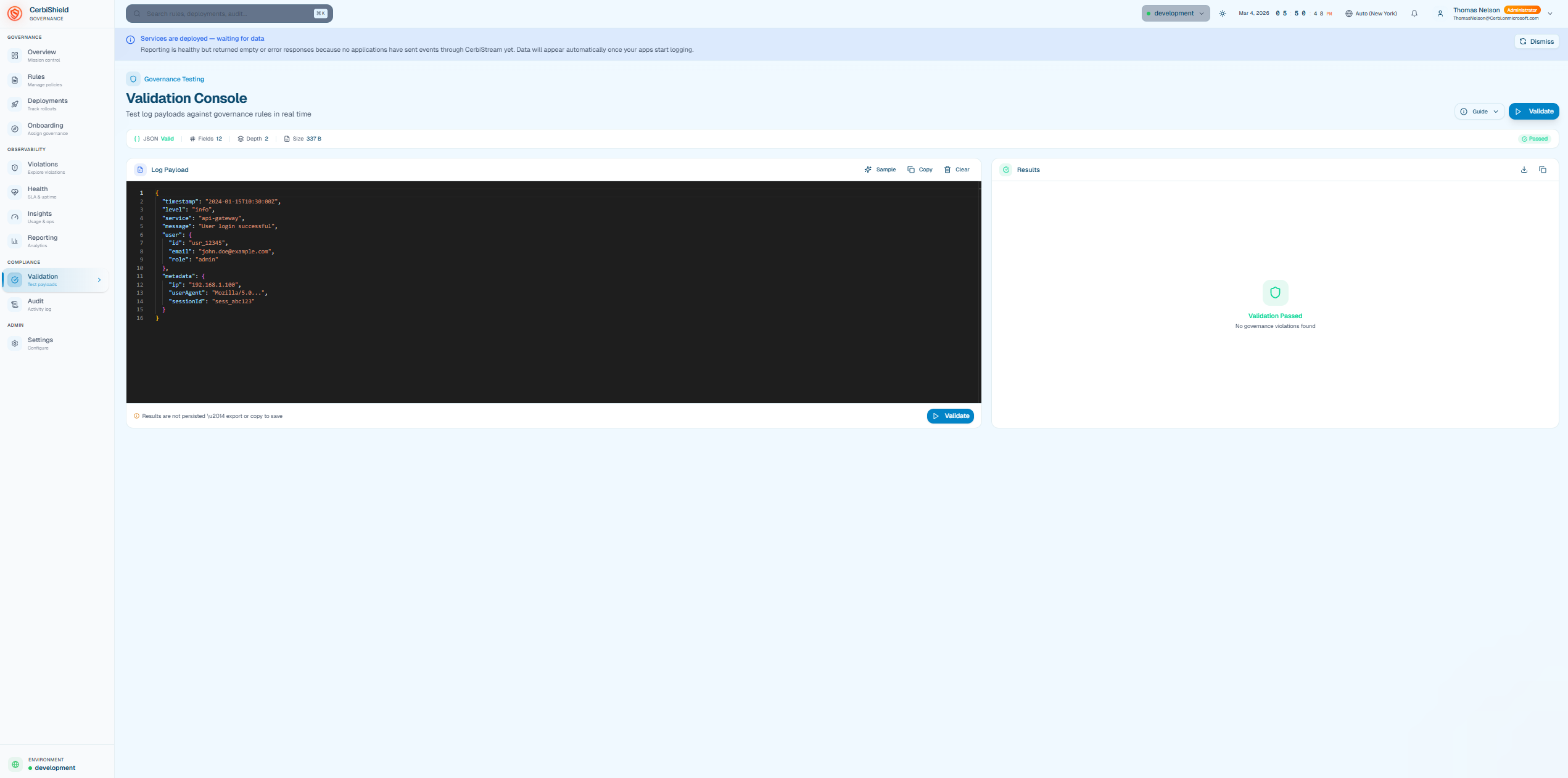
Task: Copy the log payload
Action: pos(920,170)
